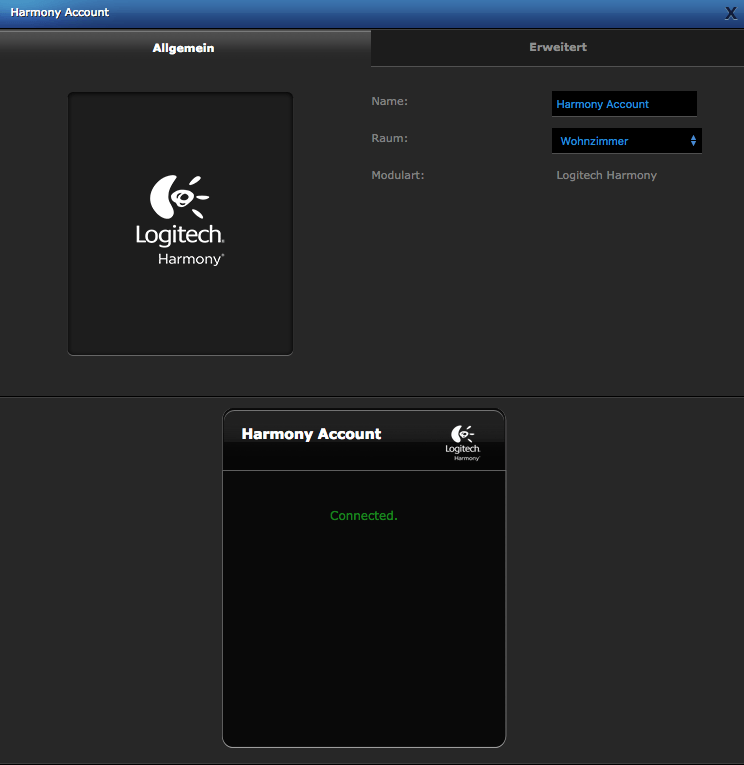Click the large Logitech Harmony module image

(180, 223)
